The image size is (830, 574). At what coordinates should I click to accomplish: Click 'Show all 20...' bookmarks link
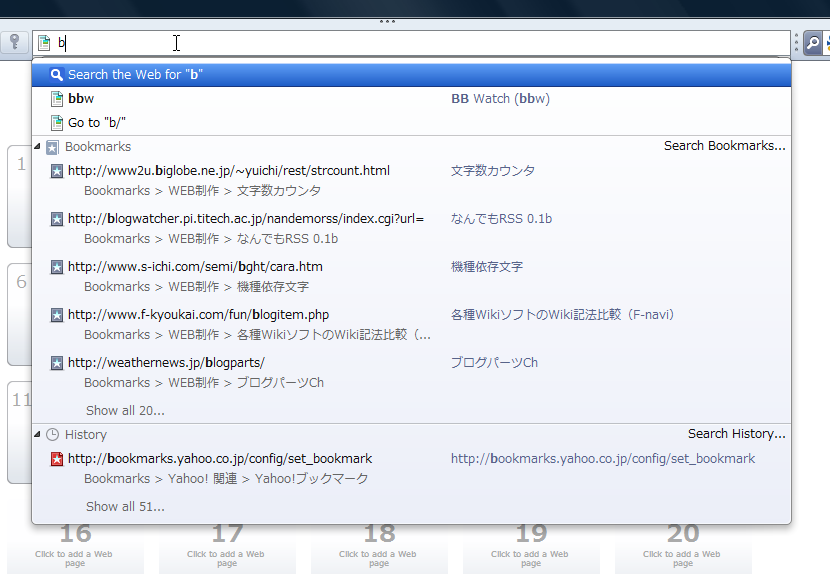(125, 410)
